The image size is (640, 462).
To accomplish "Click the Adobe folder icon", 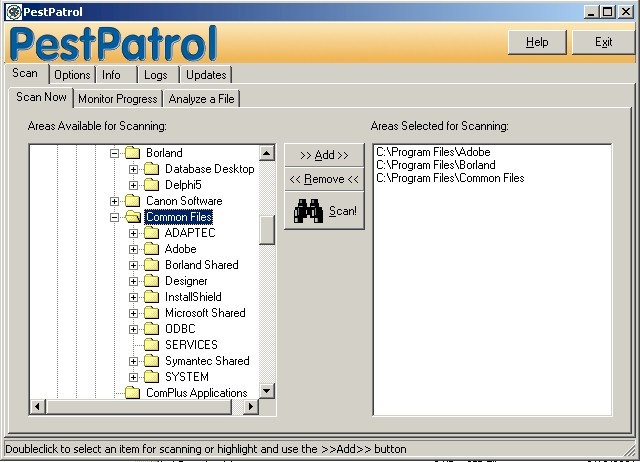I will [x=151, y=249].
